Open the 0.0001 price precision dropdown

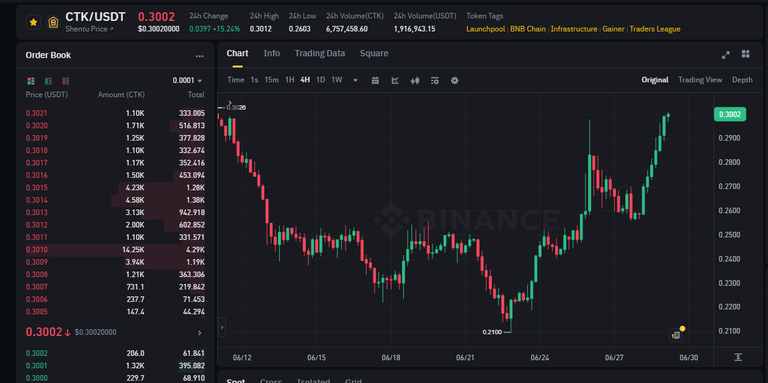188,80
